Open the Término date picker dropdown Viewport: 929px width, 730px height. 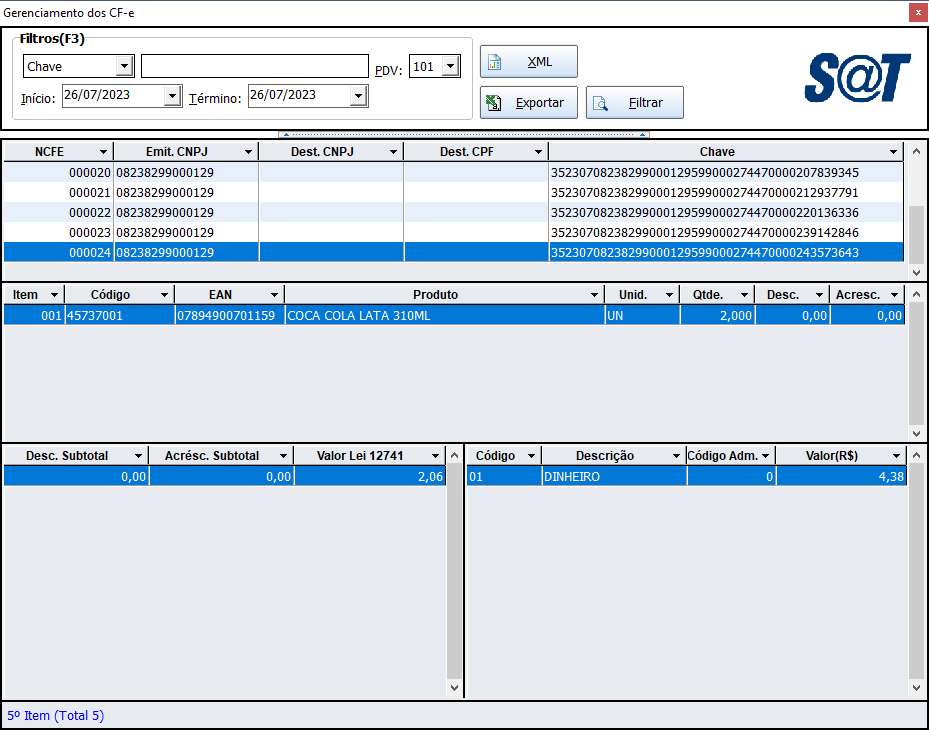[x=358, y=96]
